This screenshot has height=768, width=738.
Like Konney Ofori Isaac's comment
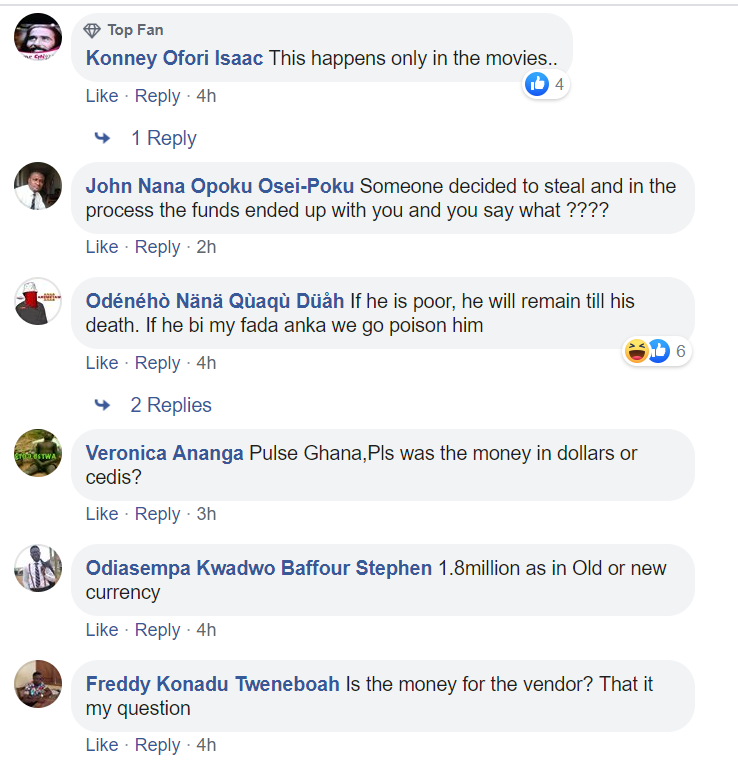(x=102, y=96)
